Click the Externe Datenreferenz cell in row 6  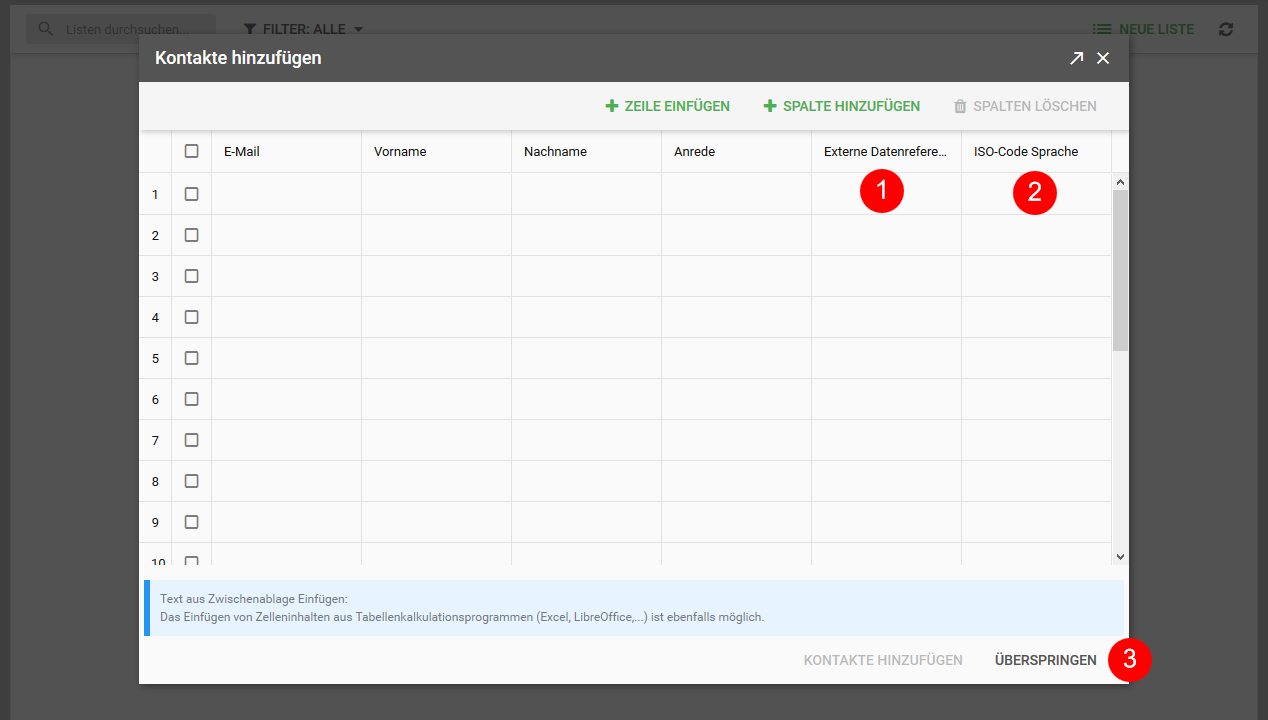pos(887,399)
